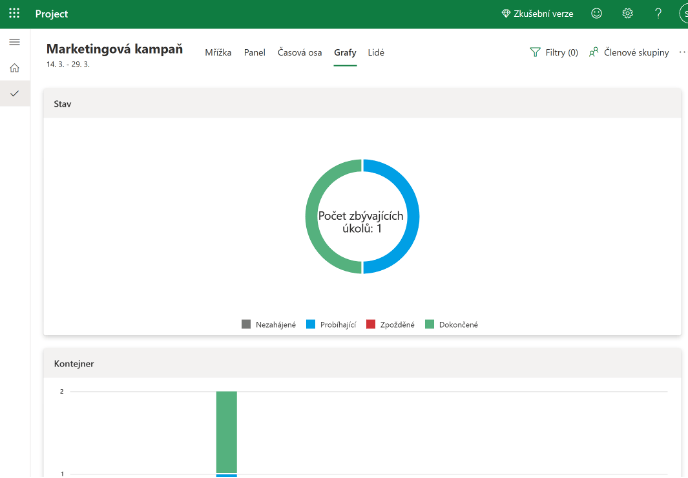Click the green bar in Kontejner chart

(x=226, y=430)
